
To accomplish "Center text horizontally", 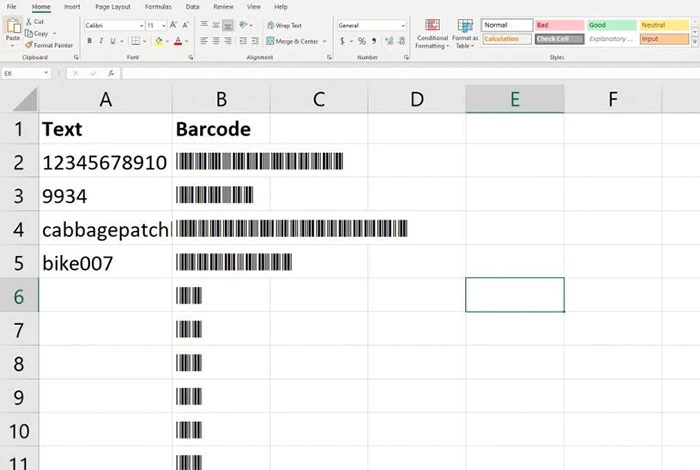I will (x=216, y=41).
